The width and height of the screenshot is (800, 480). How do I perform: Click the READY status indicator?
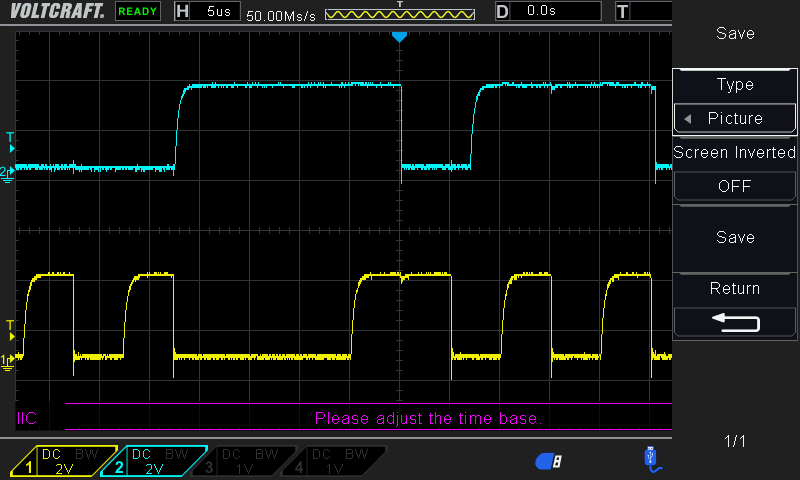pos(137,12)
